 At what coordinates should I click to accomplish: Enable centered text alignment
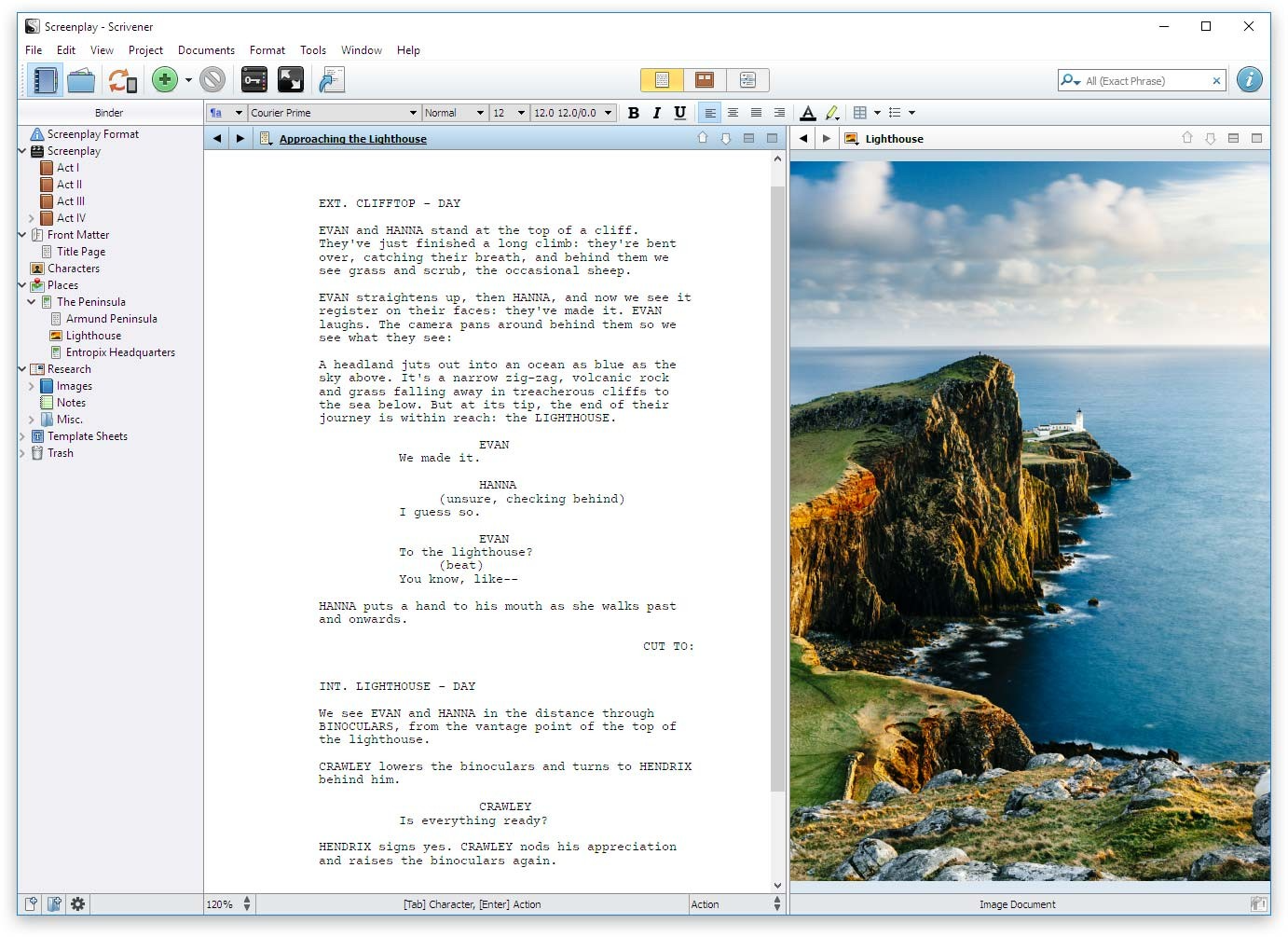click(733, 113)
